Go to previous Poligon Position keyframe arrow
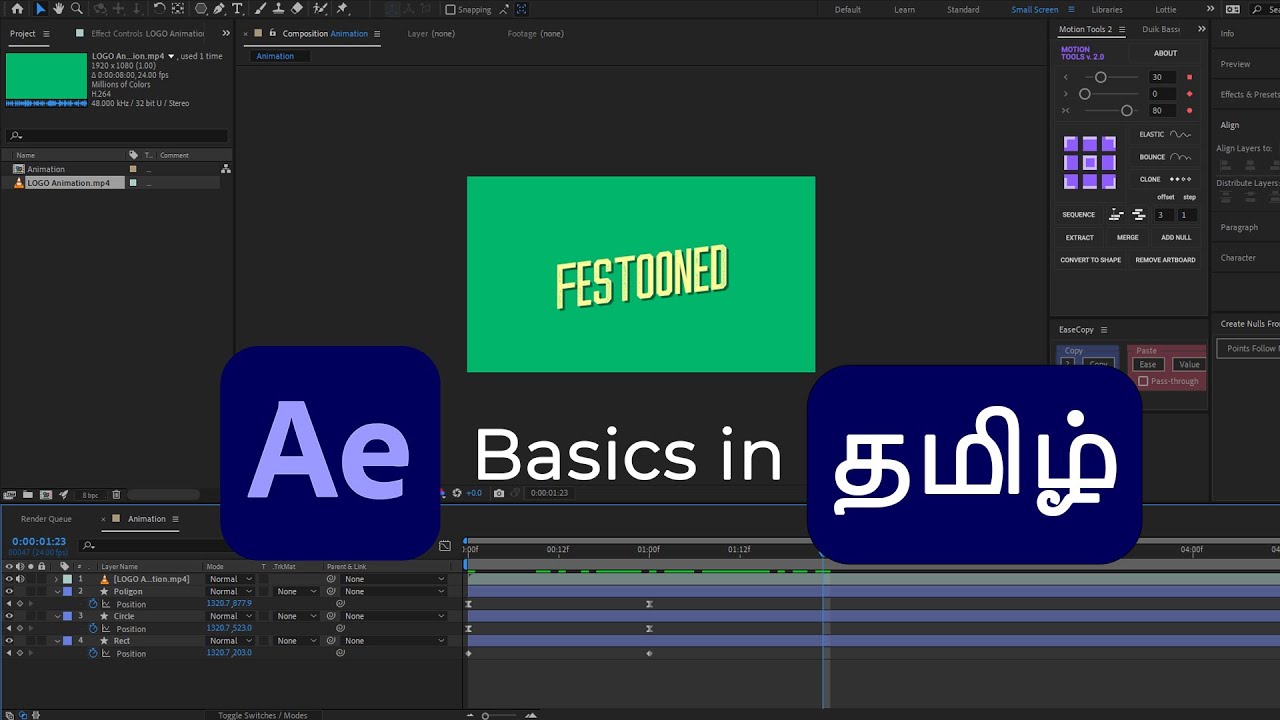 [9, 604]
